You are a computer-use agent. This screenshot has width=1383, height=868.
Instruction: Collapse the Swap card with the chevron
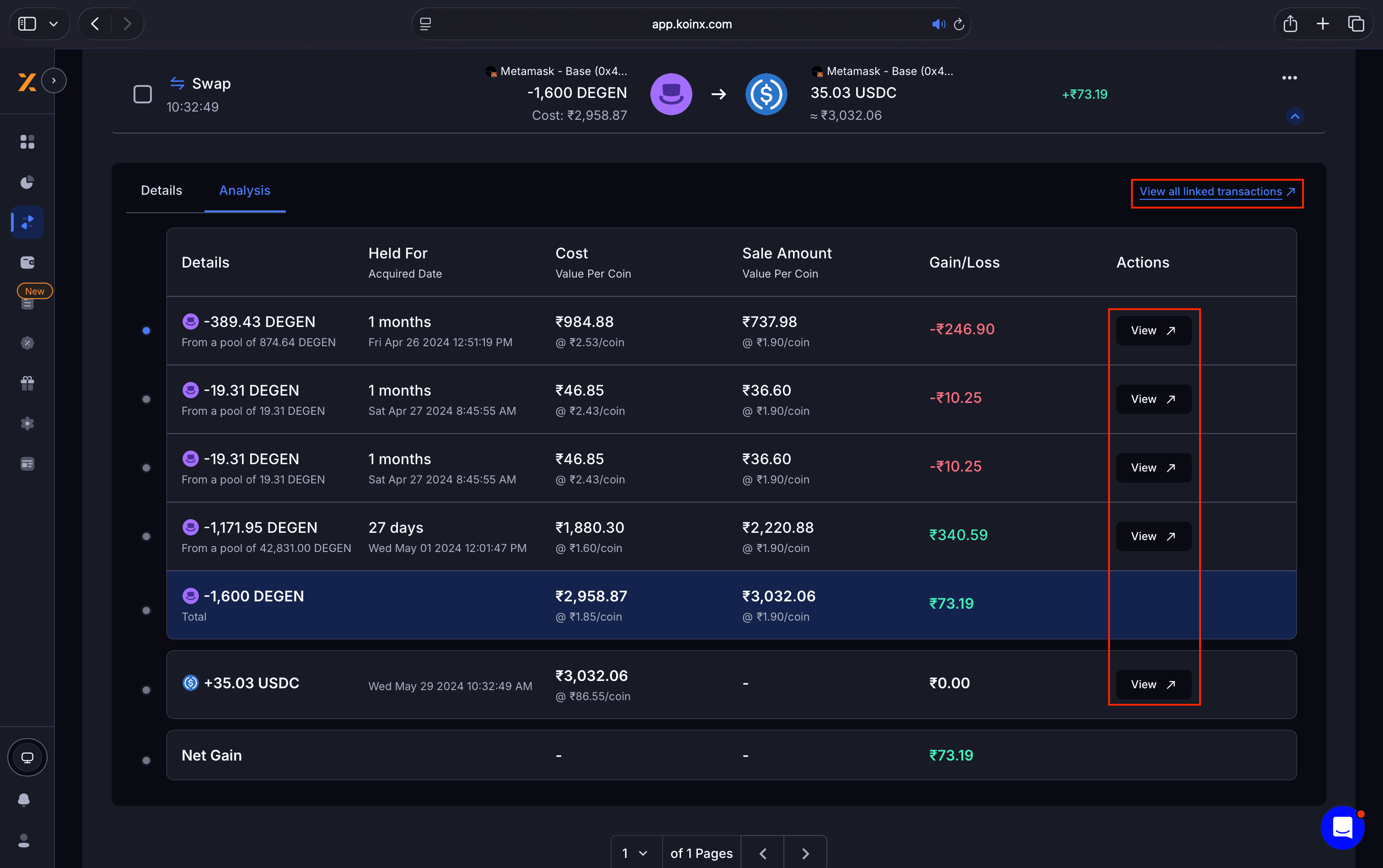click(x=1295, y=116)
